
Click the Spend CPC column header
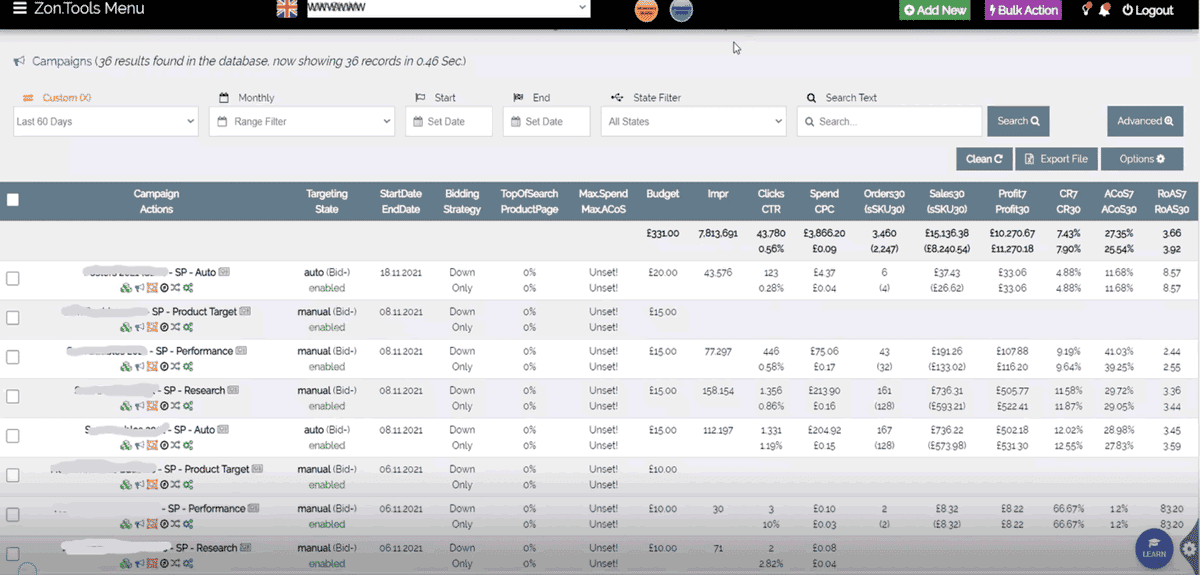824,201
